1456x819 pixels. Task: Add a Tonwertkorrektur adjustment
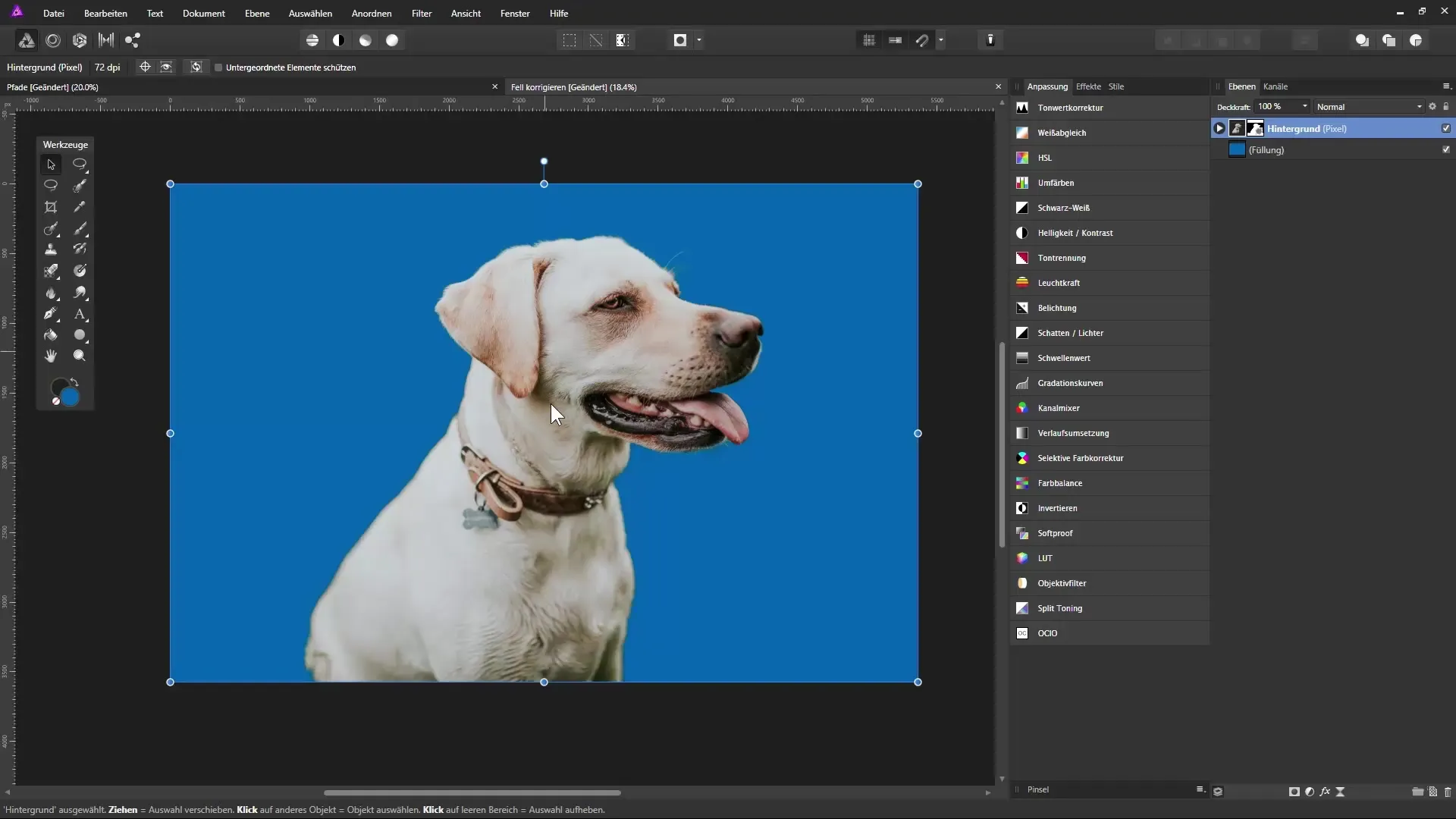1110,108
